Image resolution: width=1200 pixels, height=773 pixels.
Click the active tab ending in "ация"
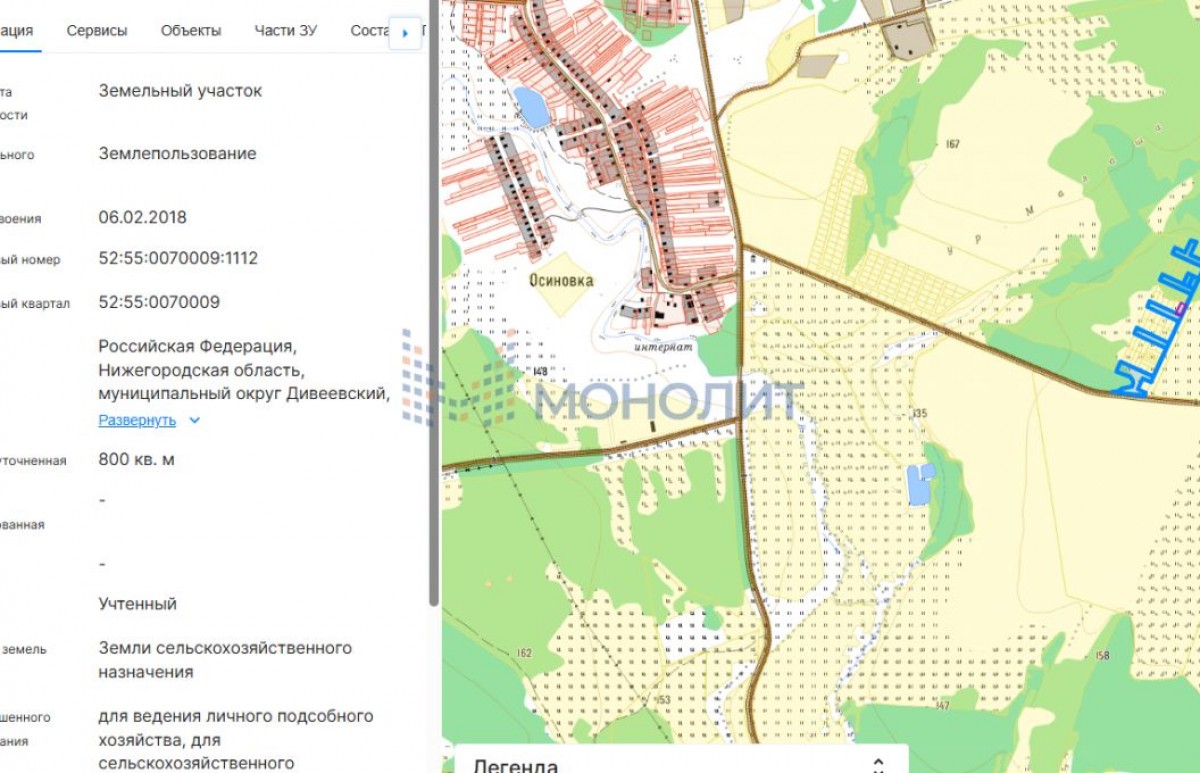(17, 30)
